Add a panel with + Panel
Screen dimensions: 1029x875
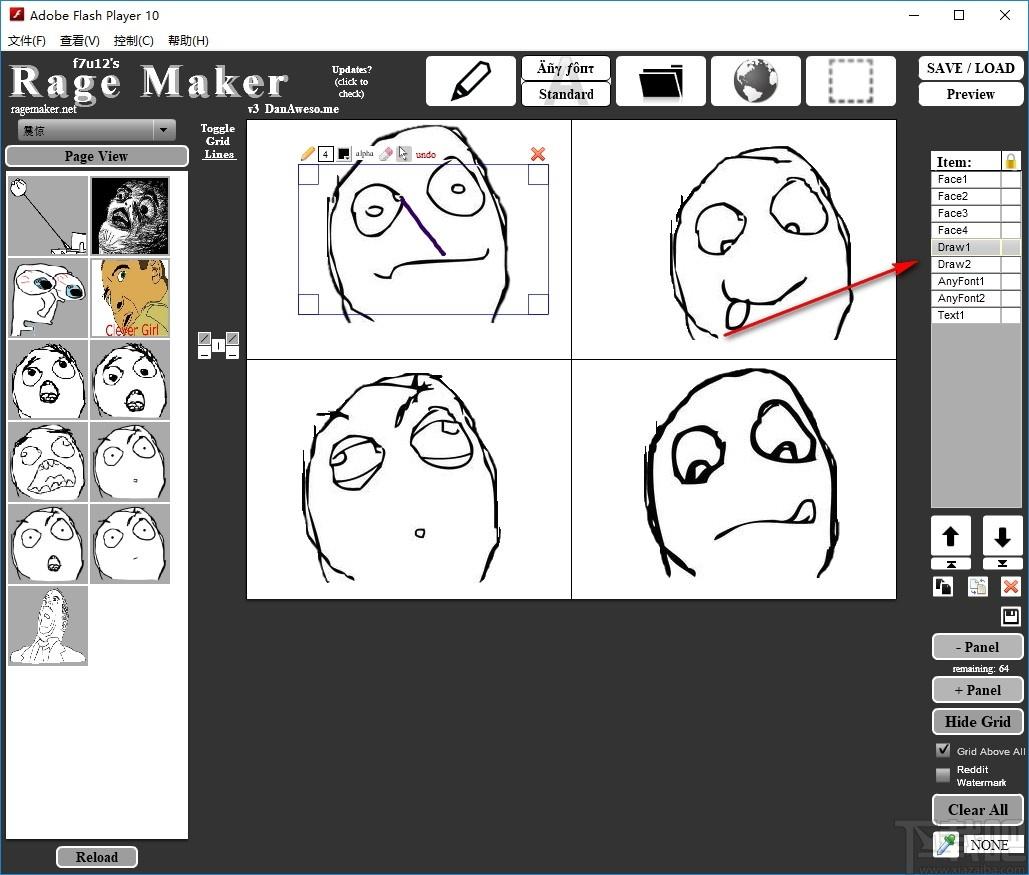click(977, 690)
